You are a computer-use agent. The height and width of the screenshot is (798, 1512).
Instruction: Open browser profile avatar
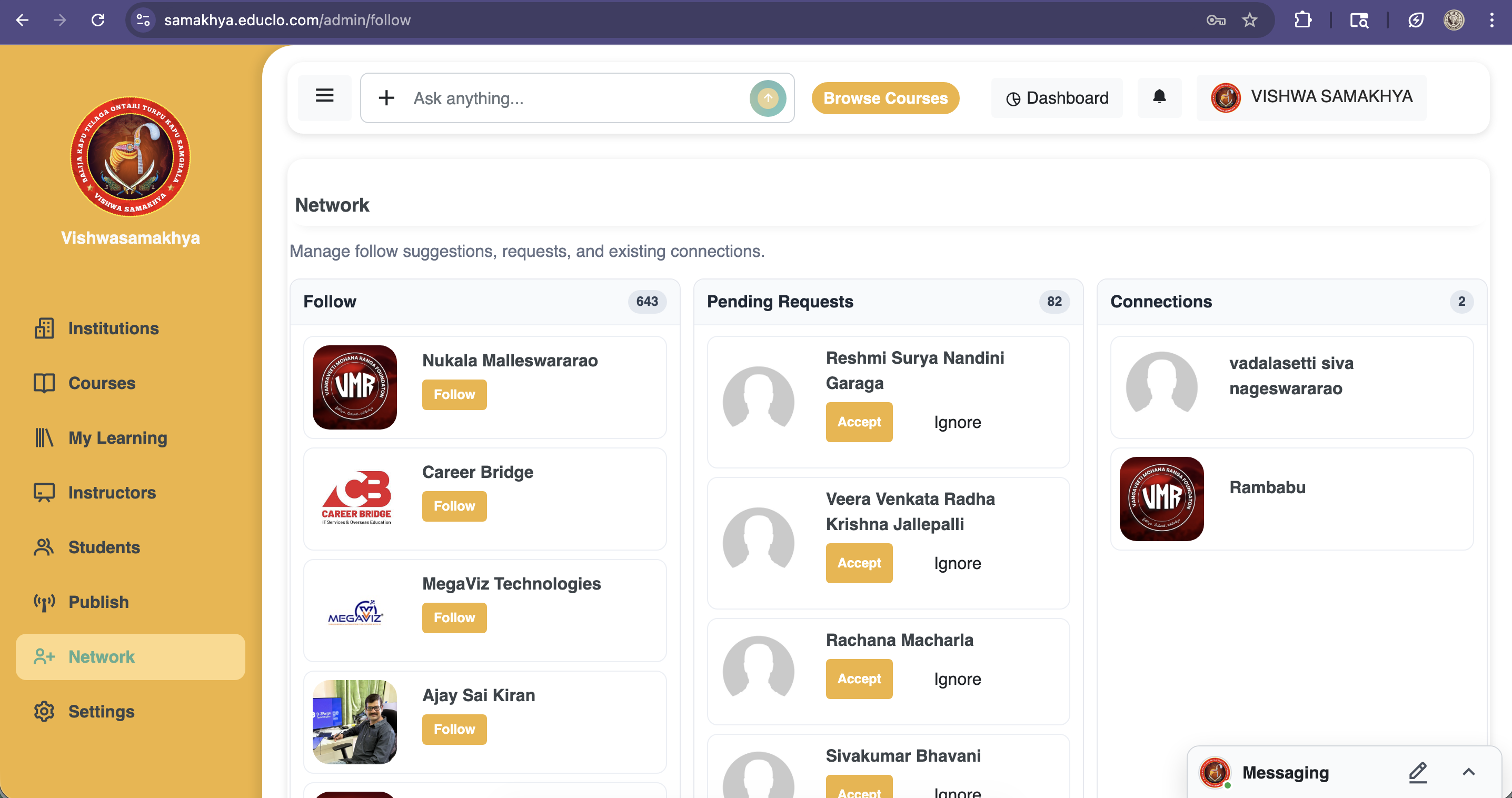pyautogui.click(x=1454, y=20)
